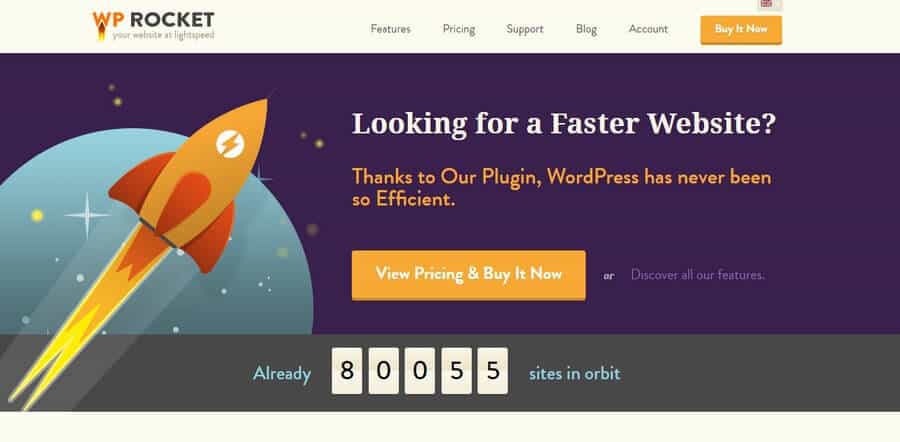Click the large white sparkle star

pyautogui.click(x=87, y=215)
